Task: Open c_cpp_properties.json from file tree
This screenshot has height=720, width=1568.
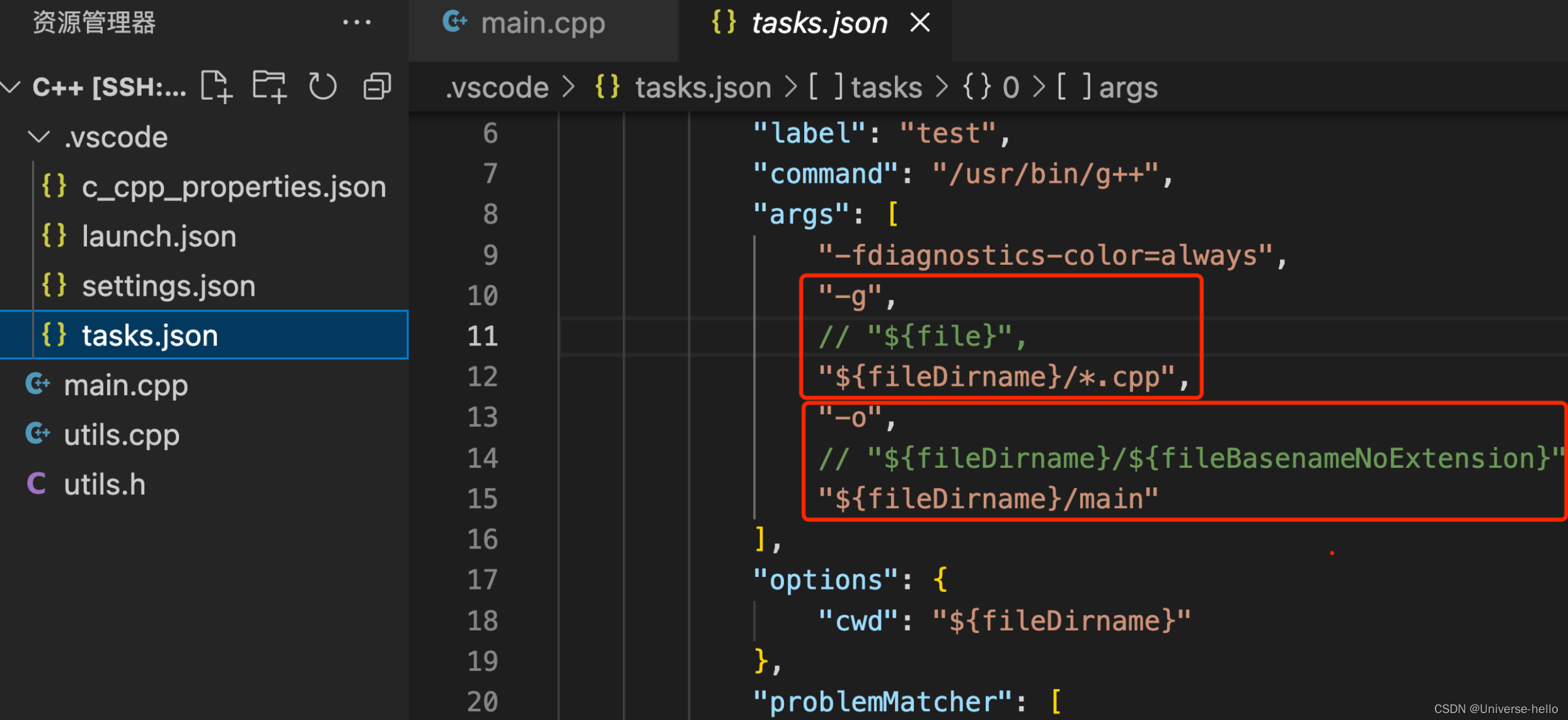Action: (233, 187)
